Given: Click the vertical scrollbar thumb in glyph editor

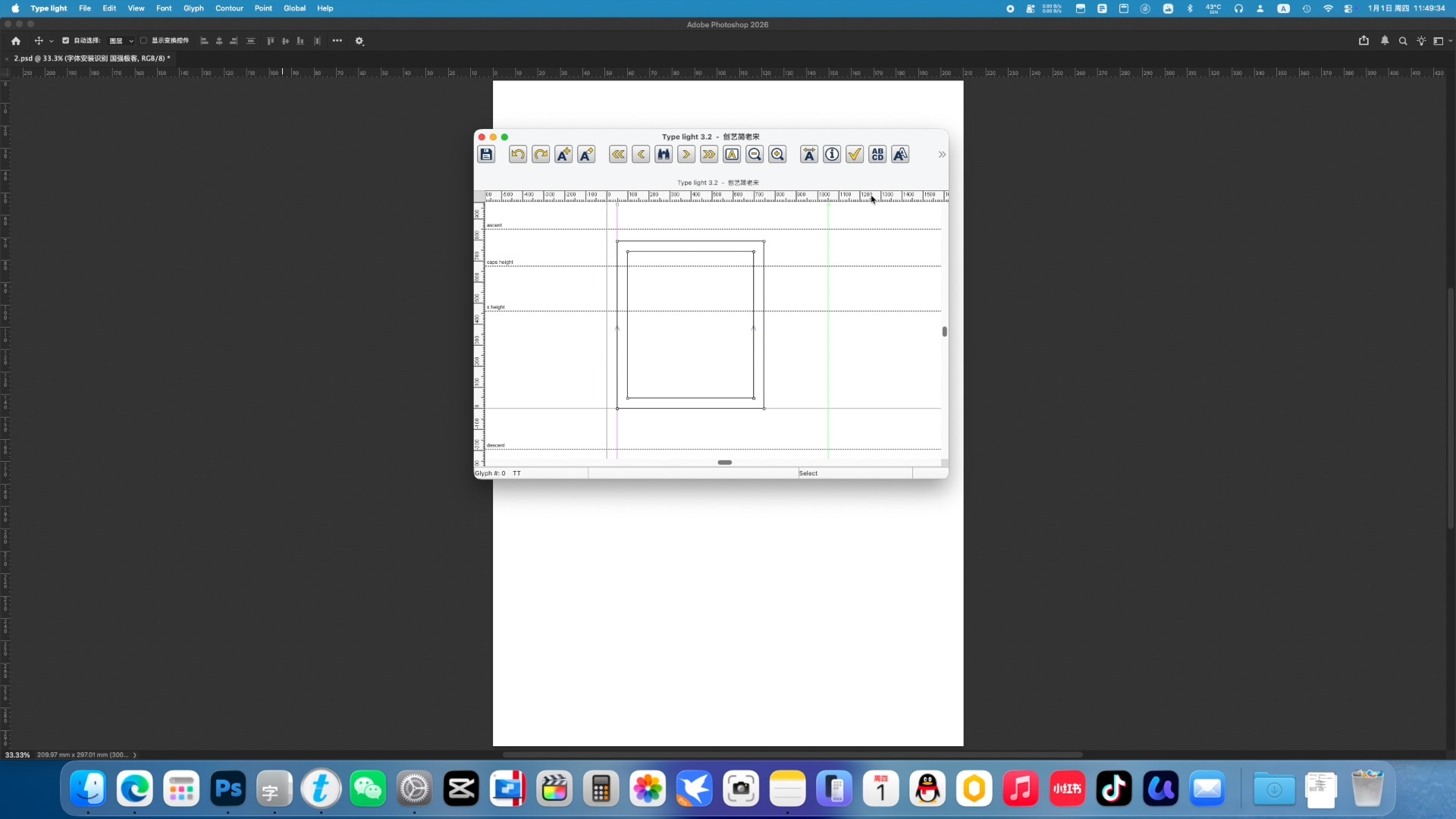Looking at the screenshot, I should tap(944, 331).
